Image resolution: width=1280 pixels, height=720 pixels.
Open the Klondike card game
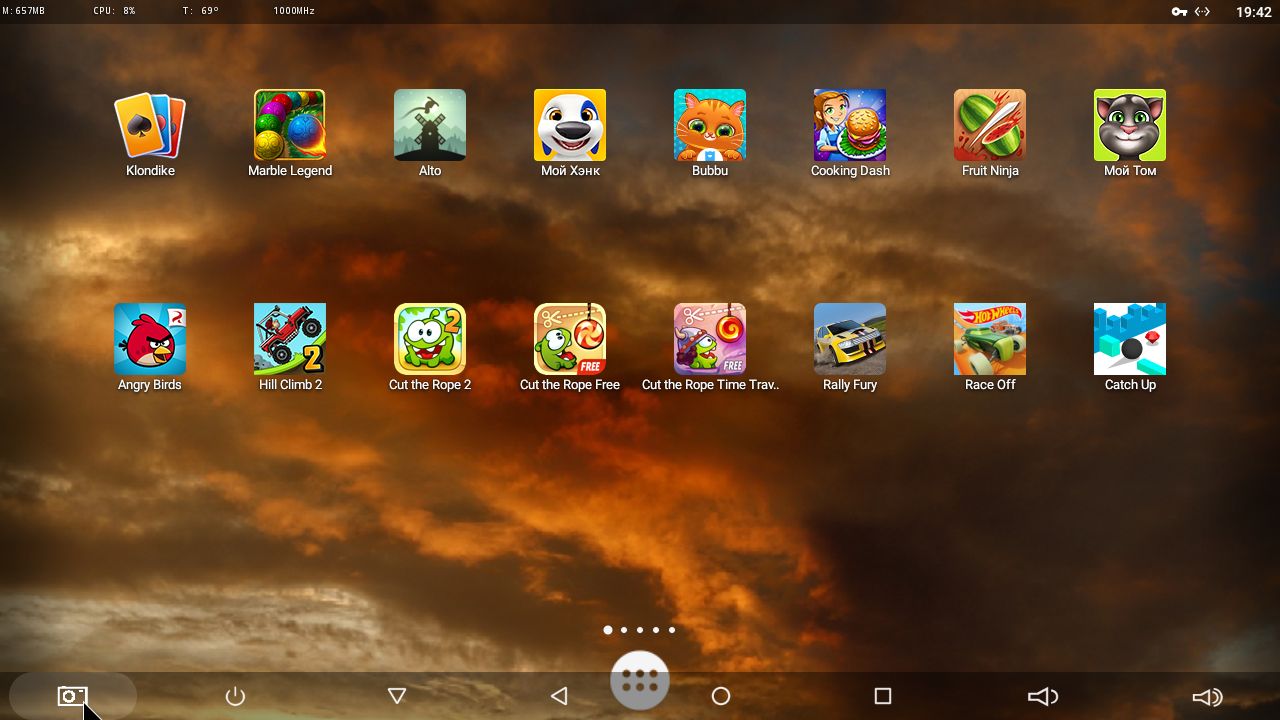coord(150,125)
